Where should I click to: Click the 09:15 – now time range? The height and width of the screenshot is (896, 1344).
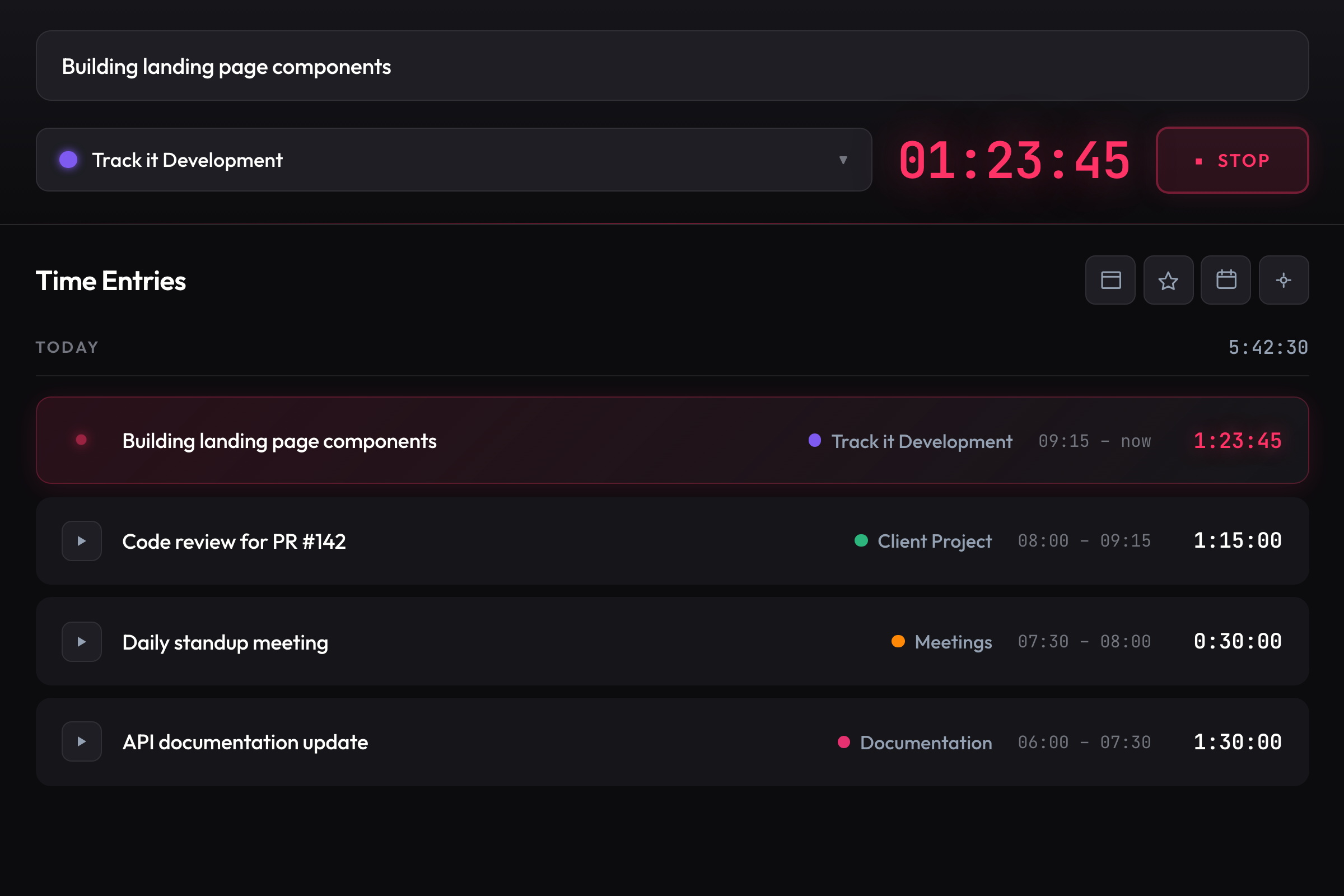click(1094, 441)
